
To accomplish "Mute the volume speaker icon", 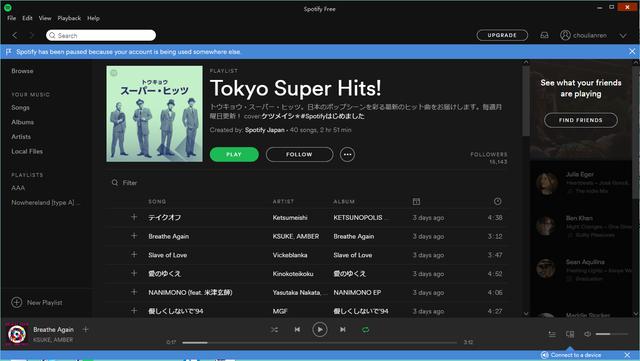I will point(587,334).
